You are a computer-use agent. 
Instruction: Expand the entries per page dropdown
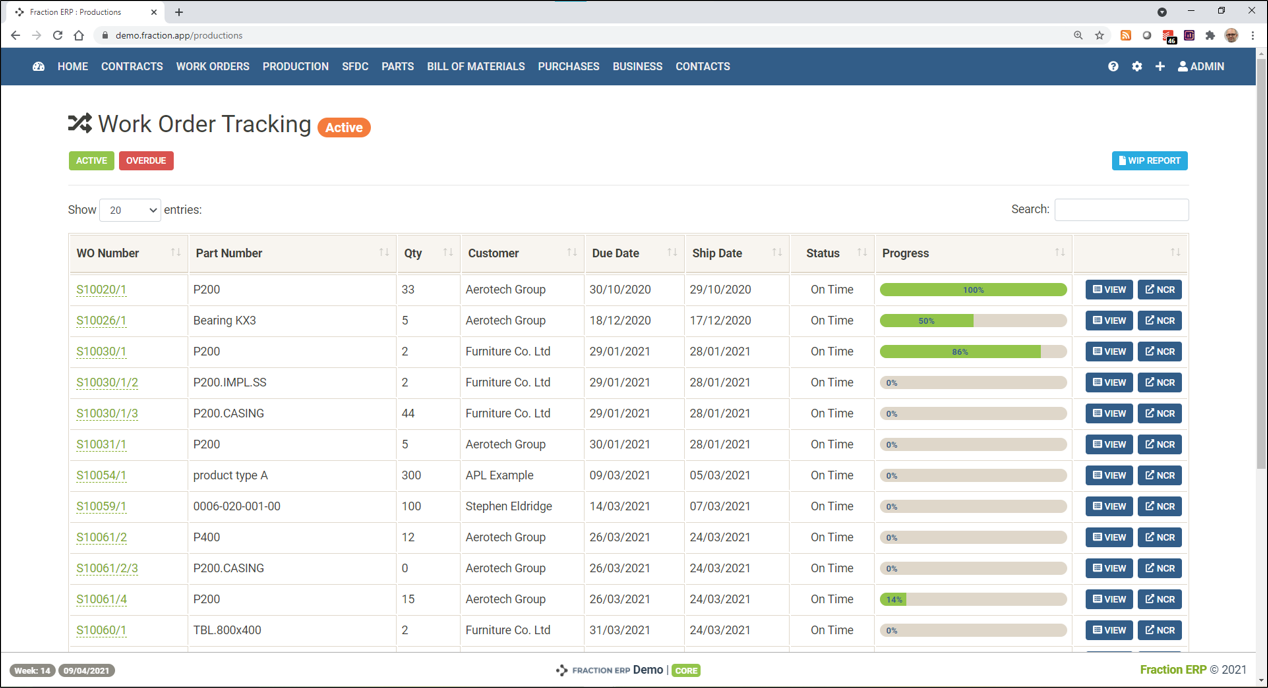click(x=130, y=210)
